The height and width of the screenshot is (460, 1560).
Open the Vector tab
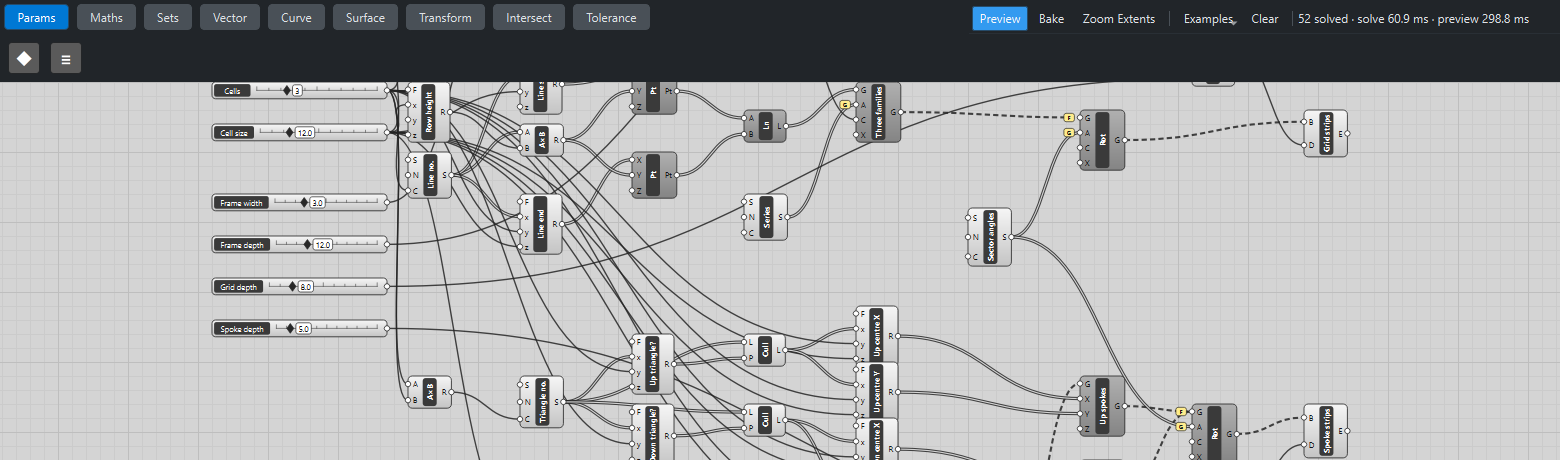point(230,17)
